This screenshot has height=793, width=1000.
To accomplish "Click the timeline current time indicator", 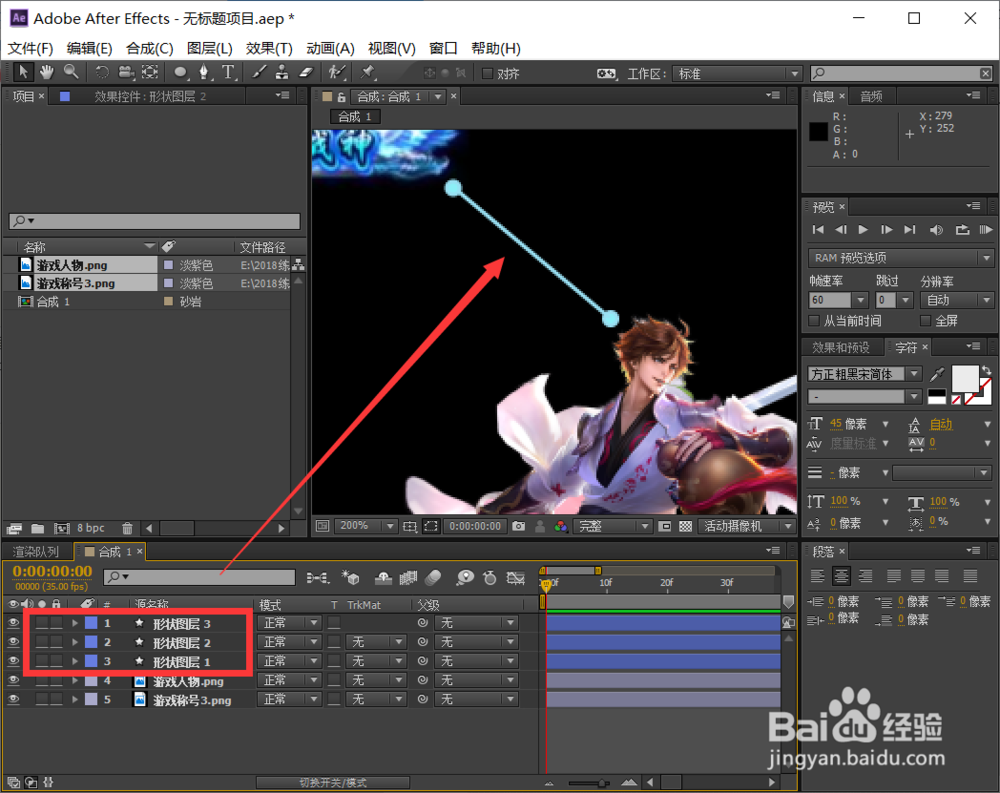I will [546, 584].
